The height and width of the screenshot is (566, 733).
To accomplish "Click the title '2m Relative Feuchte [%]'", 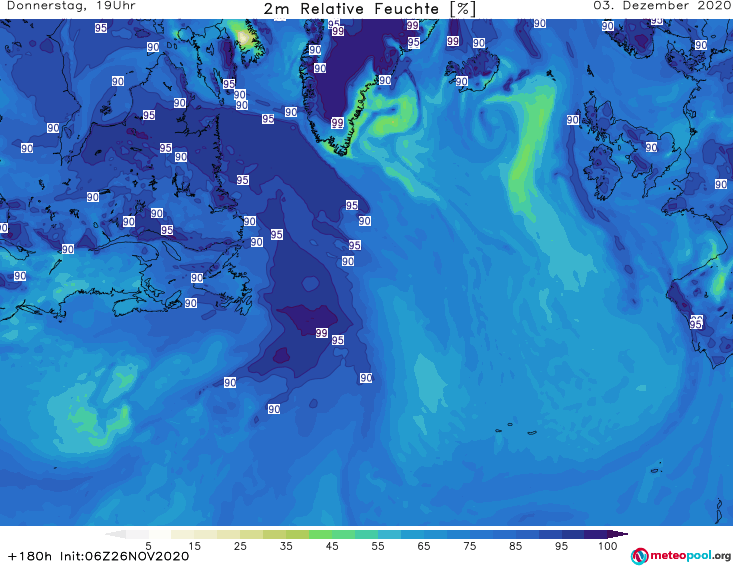I will 369,9.
